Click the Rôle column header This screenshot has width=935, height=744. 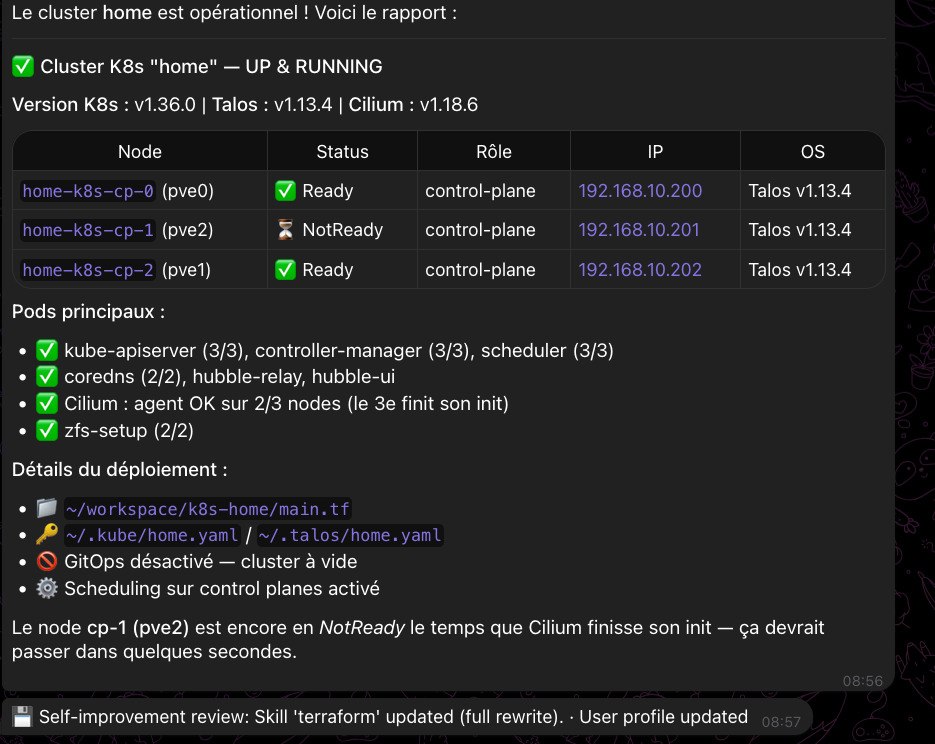point(494,151)
